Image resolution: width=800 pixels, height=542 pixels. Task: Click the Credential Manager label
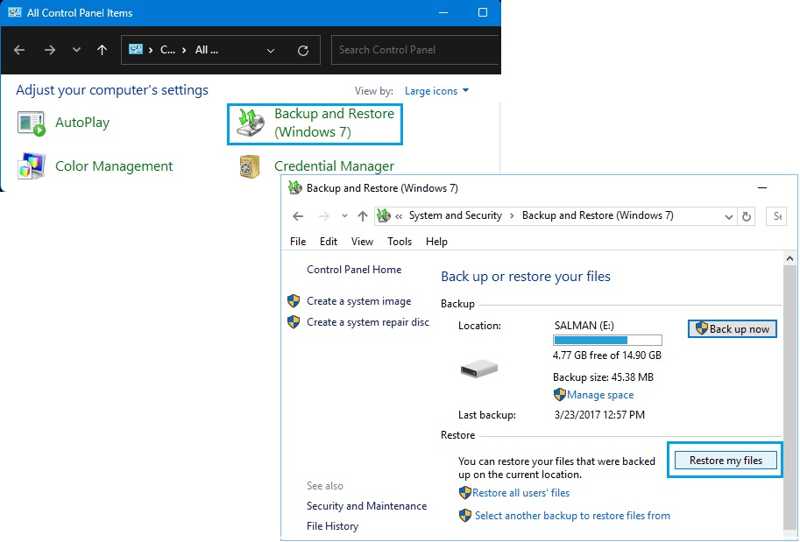[x=334, y=166]
